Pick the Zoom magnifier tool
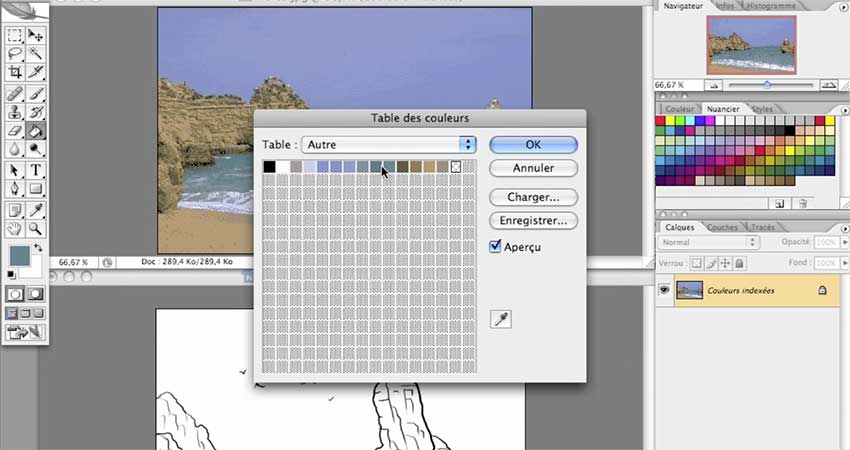Image resolution: width=850 pixels, height=450 pixels. (36, 228)
